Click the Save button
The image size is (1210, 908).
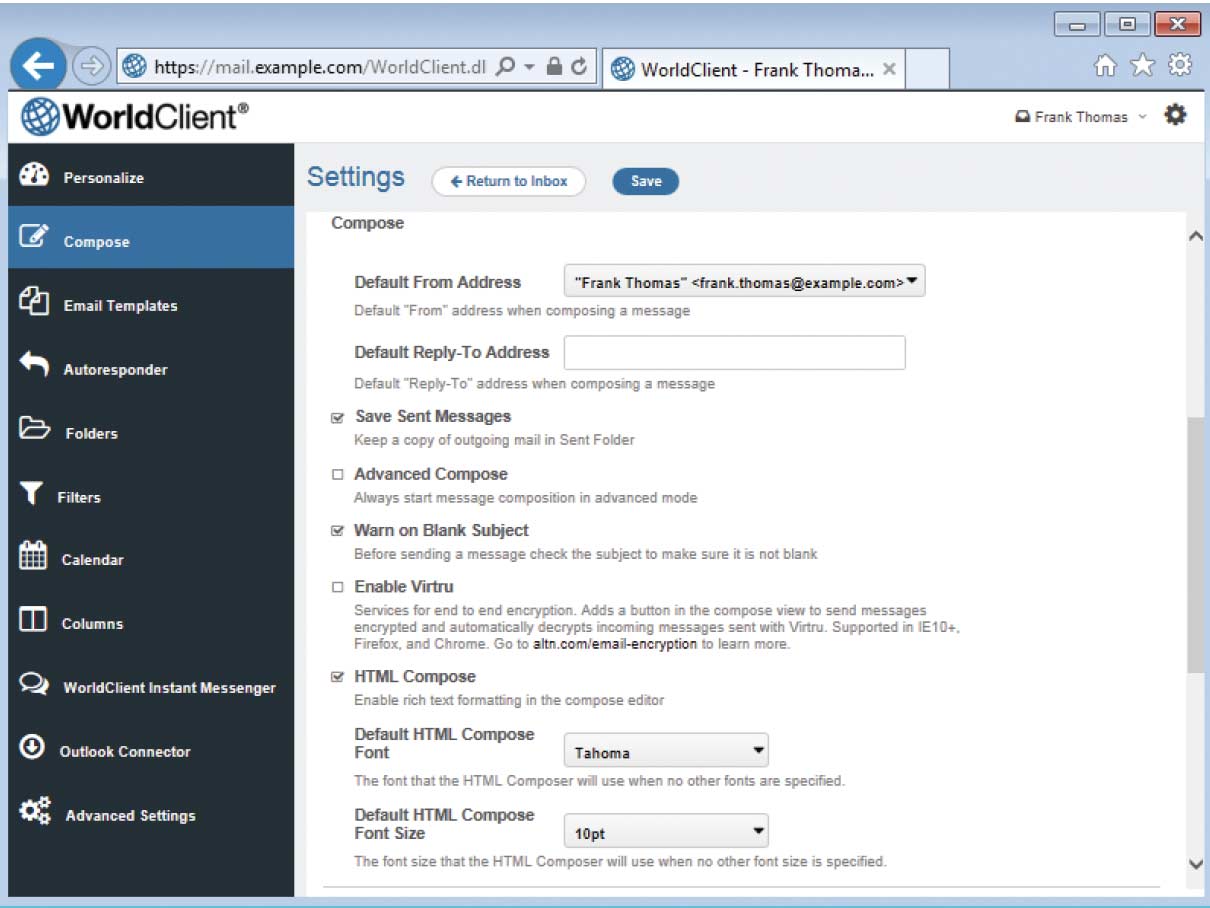point(646,181)
